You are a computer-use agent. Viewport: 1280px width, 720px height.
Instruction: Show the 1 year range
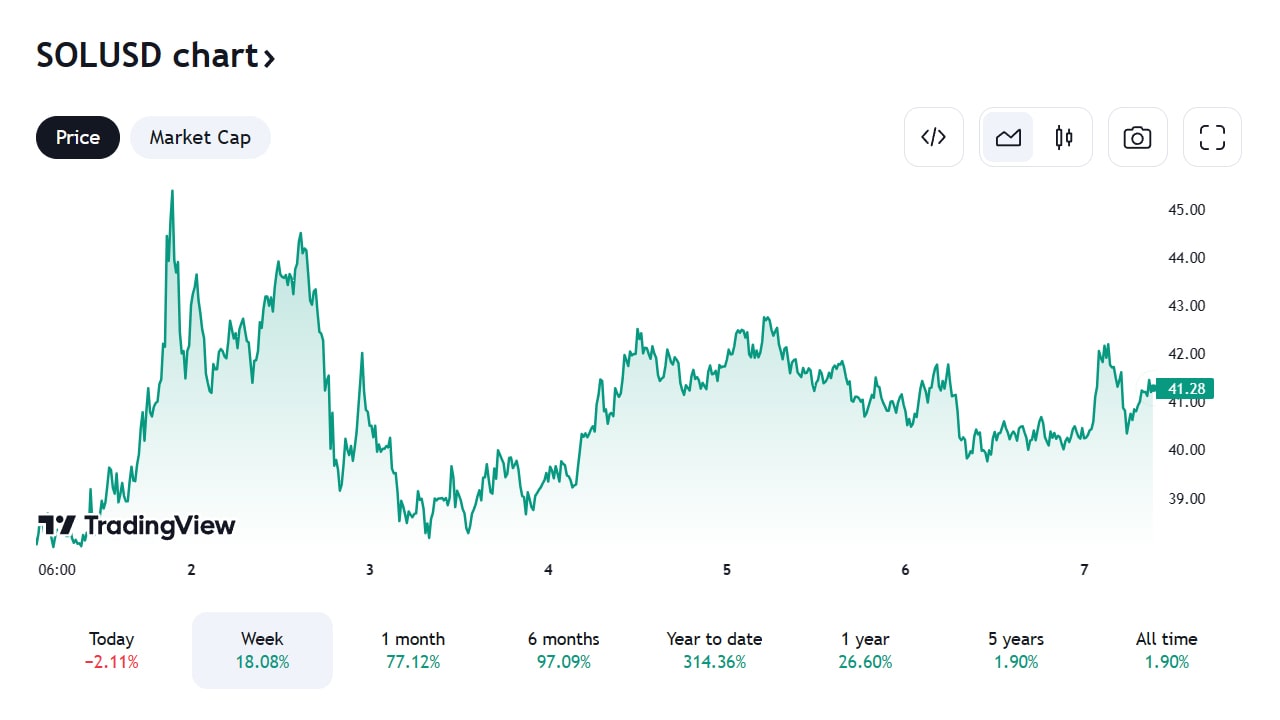pos(865,650)
